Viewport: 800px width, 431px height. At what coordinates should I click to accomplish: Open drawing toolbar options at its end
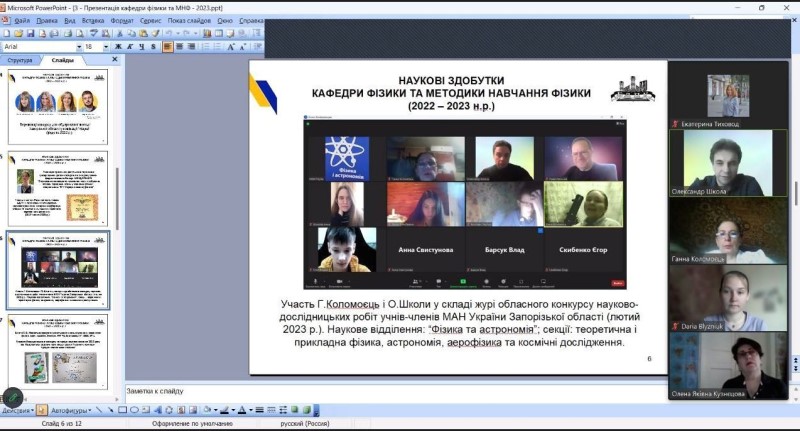(x=316, y=410)
